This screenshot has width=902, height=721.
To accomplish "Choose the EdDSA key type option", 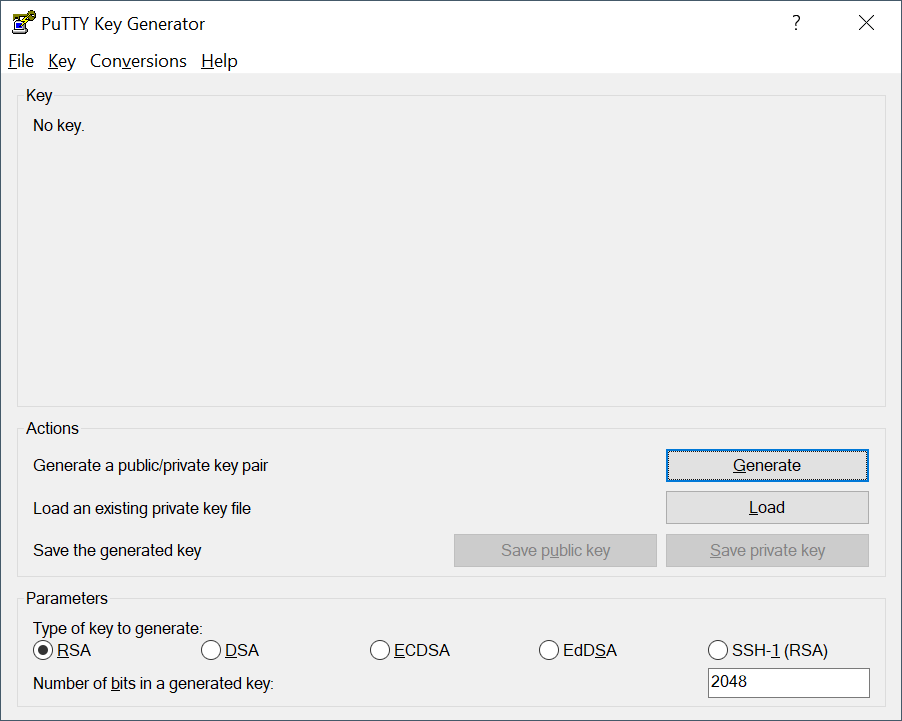I will (x=549, y=650).
